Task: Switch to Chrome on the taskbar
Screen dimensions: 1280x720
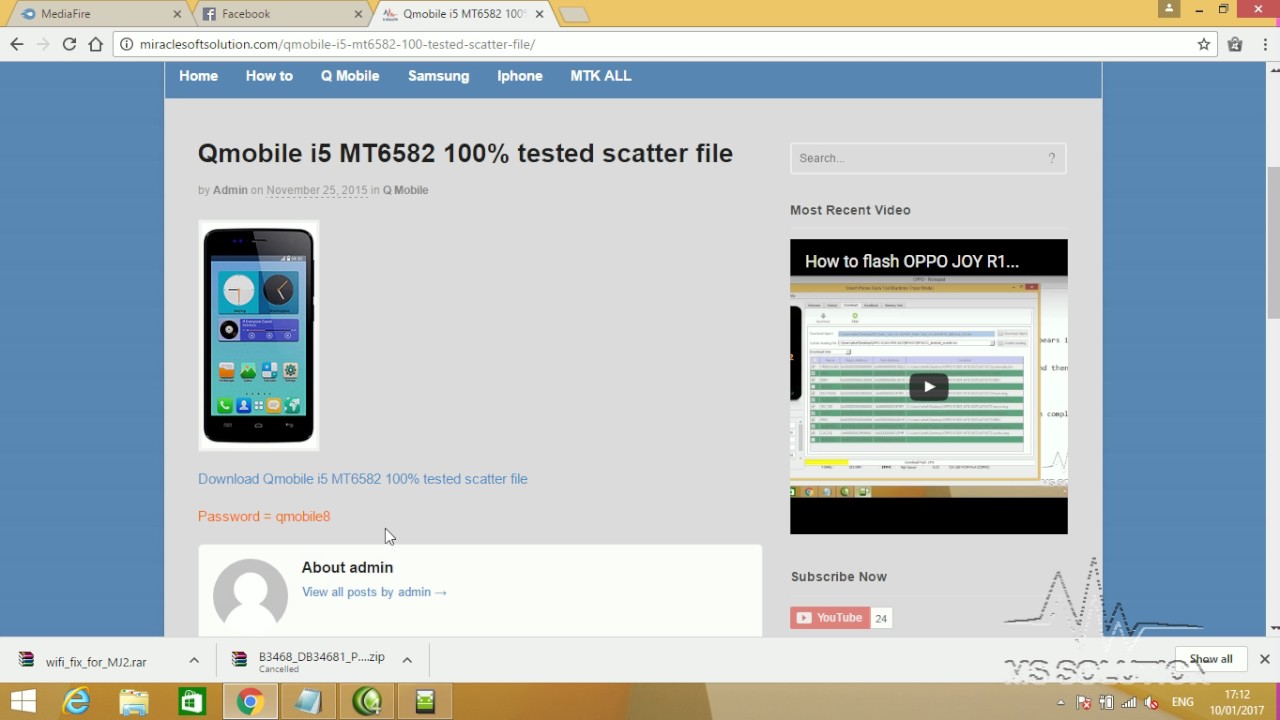Action: 250,702
